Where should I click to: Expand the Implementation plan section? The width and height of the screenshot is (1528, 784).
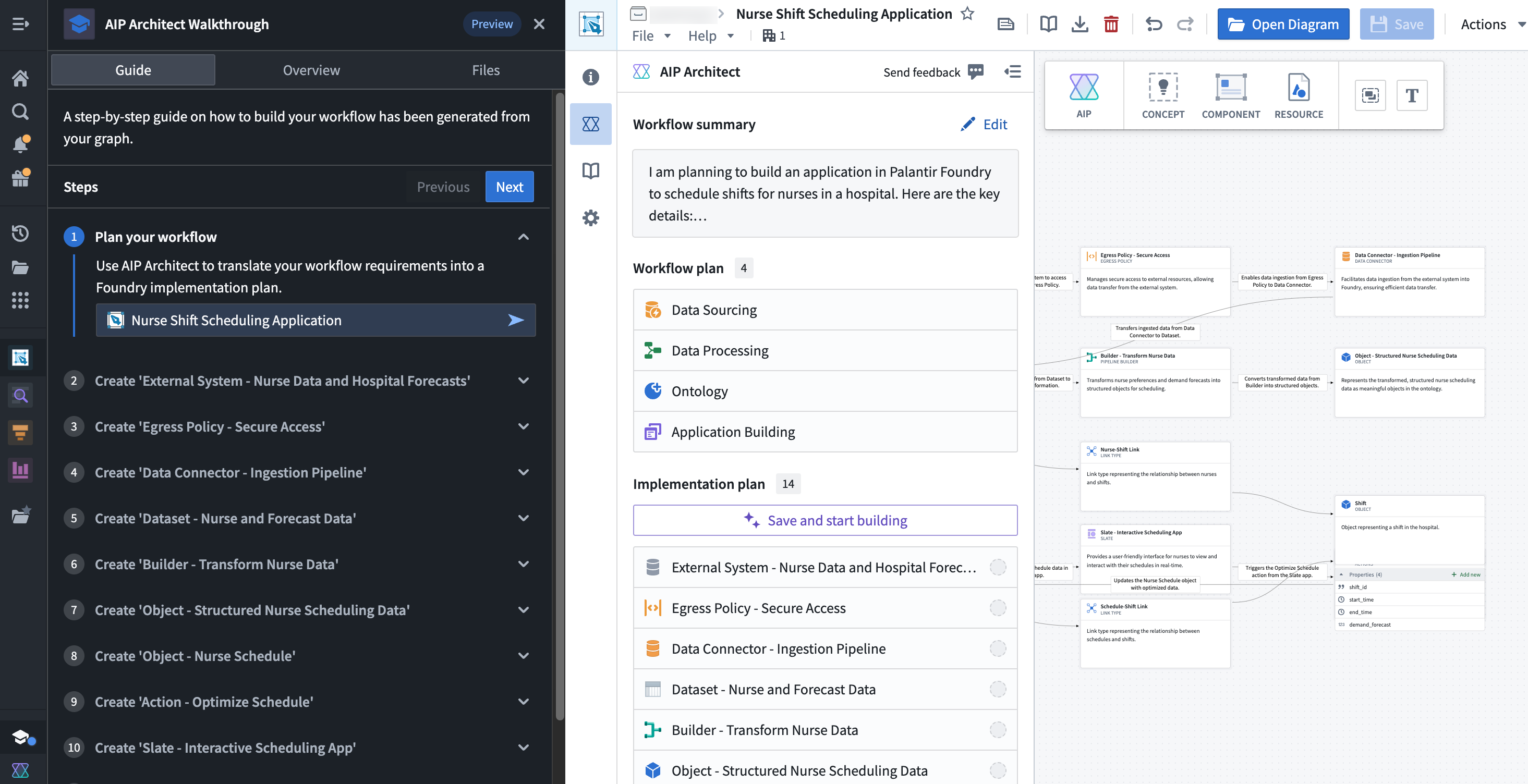699,483
